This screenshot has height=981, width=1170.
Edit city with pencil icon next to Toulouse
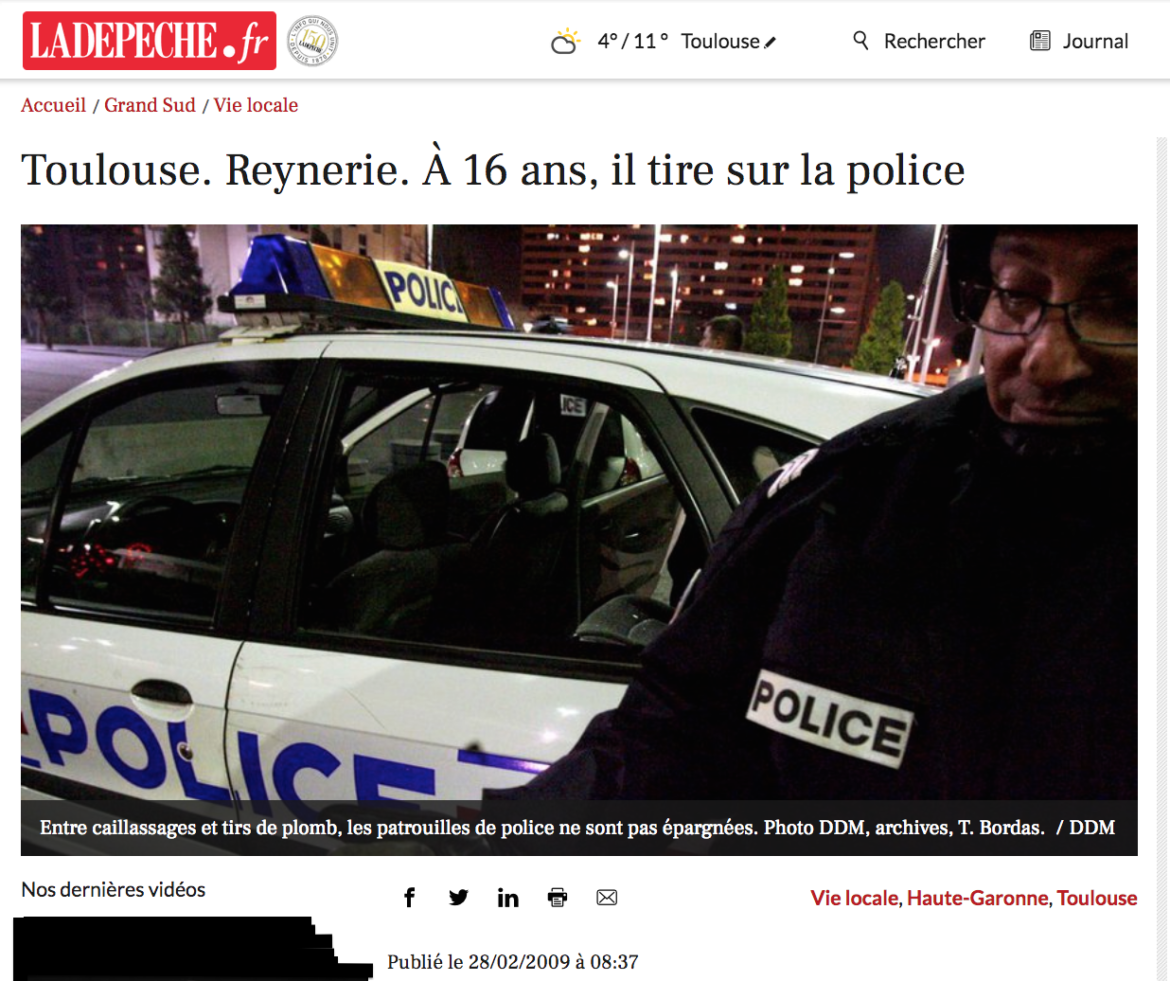[771, 43]
